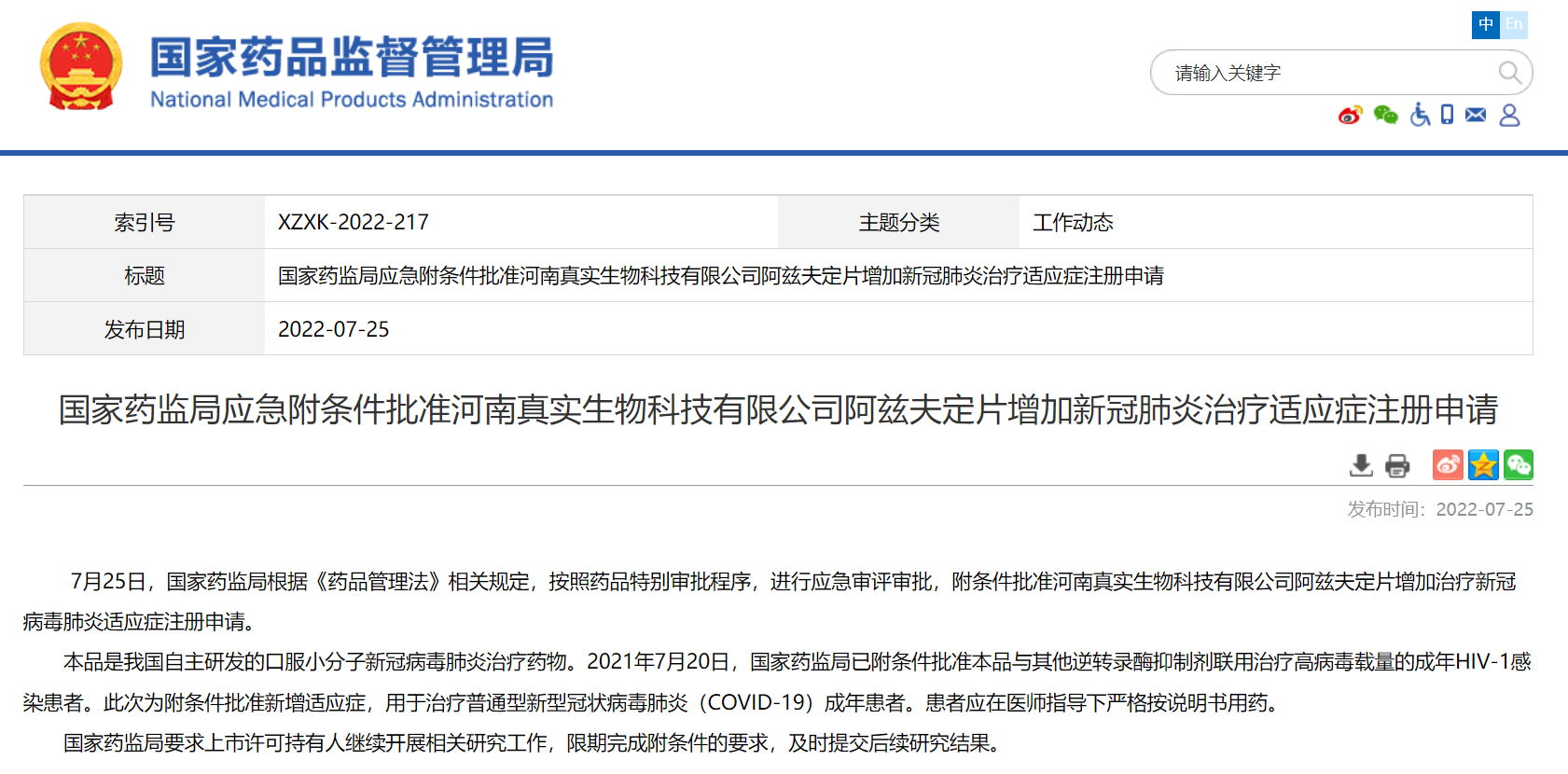Open the accessibility wheelchair icon
The height and width of the screenshot is (774, 1568).
1420,115
